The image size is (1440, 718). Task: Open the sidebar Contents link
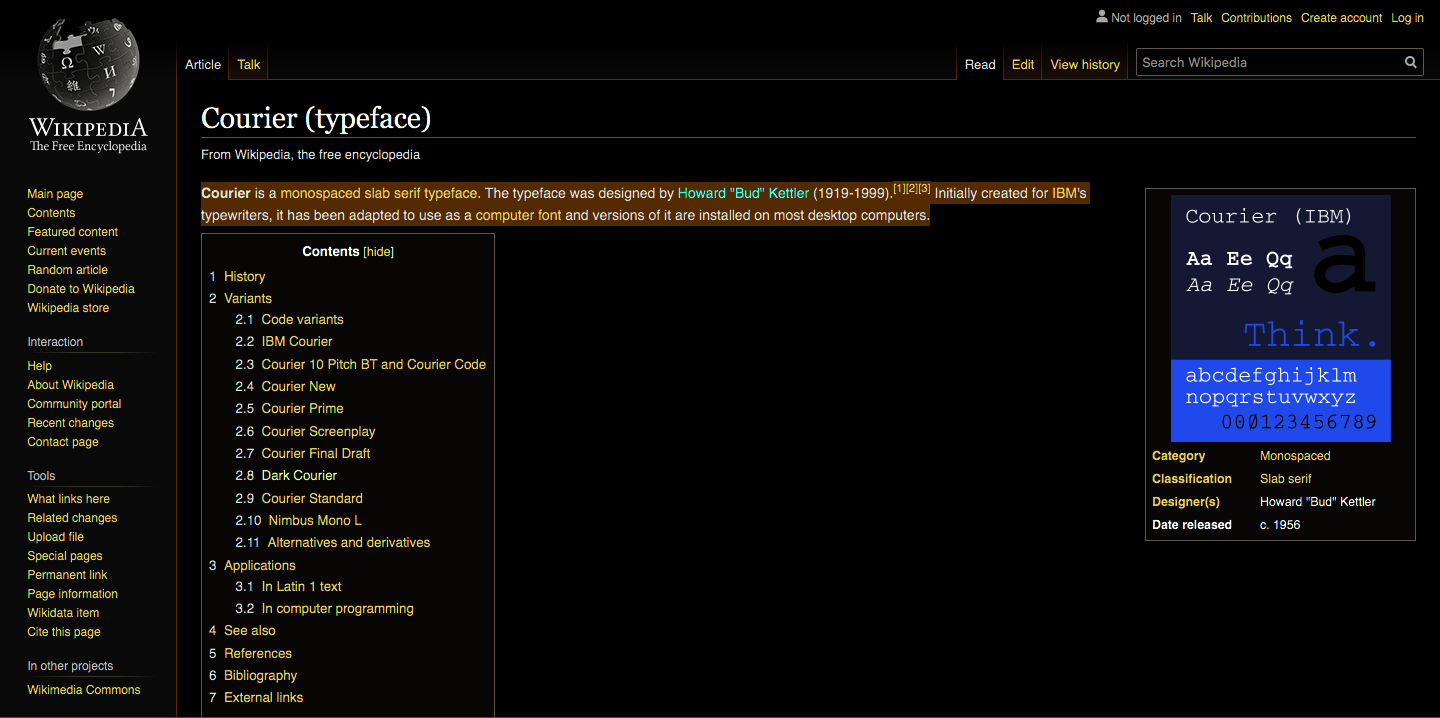[x=51, y=213]
